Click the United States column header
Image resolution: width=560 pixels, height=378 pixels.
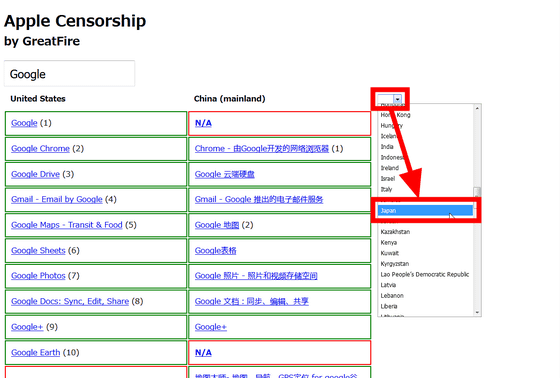point(38,99)
